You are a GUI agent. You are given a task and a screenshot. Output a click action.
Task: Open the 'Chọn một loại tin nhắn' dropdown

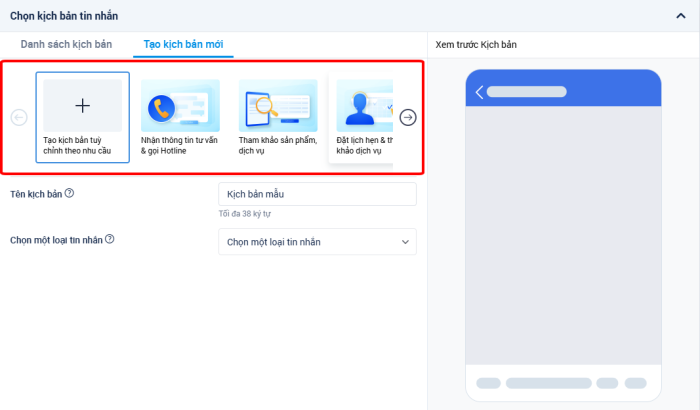pos(317,242)
